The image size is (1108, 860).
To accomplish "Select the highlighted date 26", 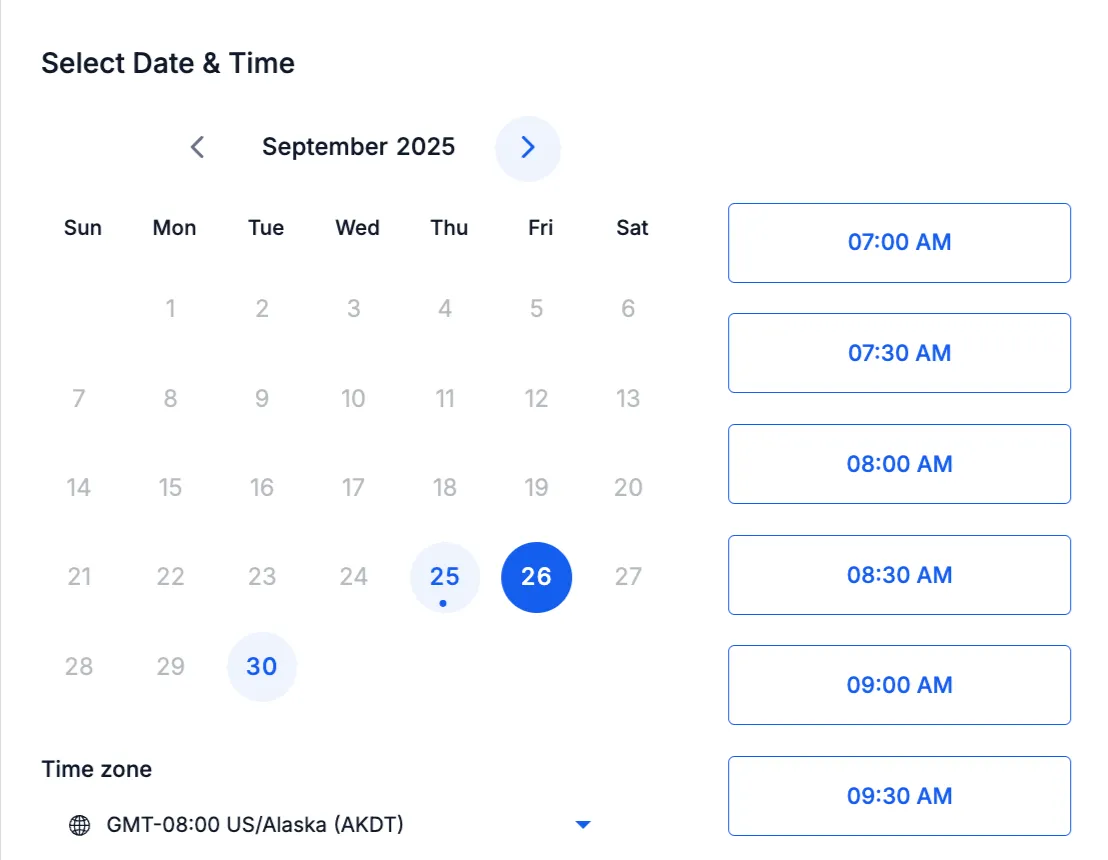I will pos(536,577).
